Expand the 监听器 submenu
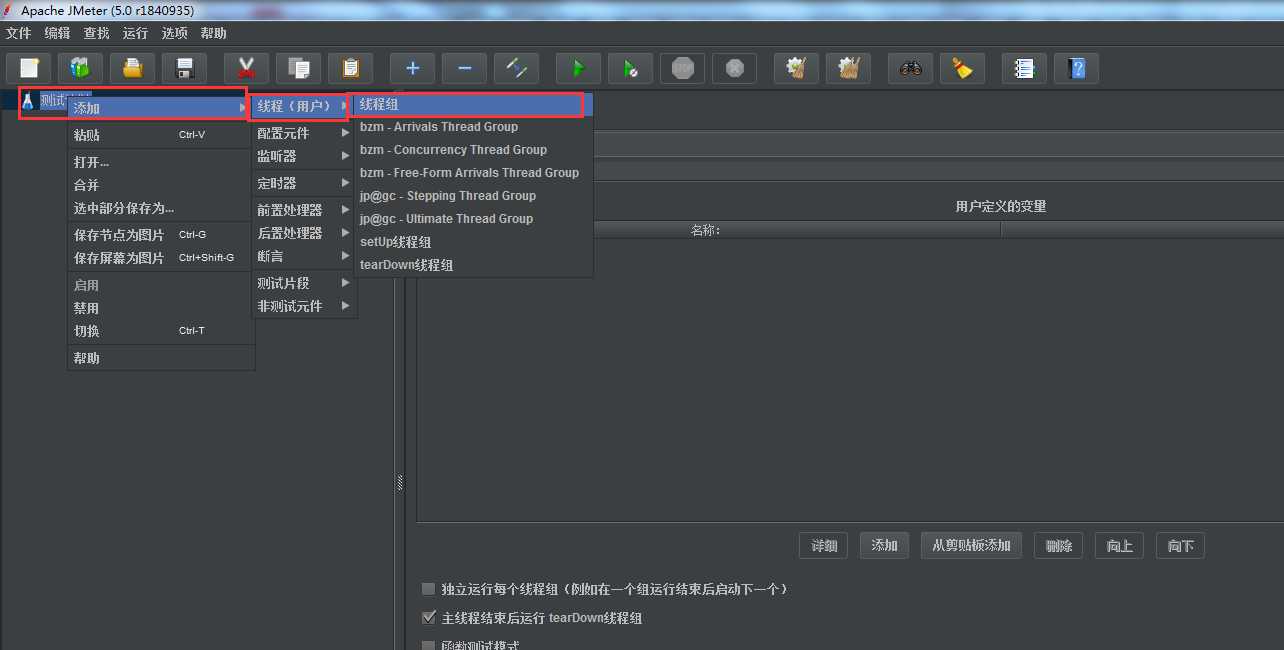 tap(304, 156)
